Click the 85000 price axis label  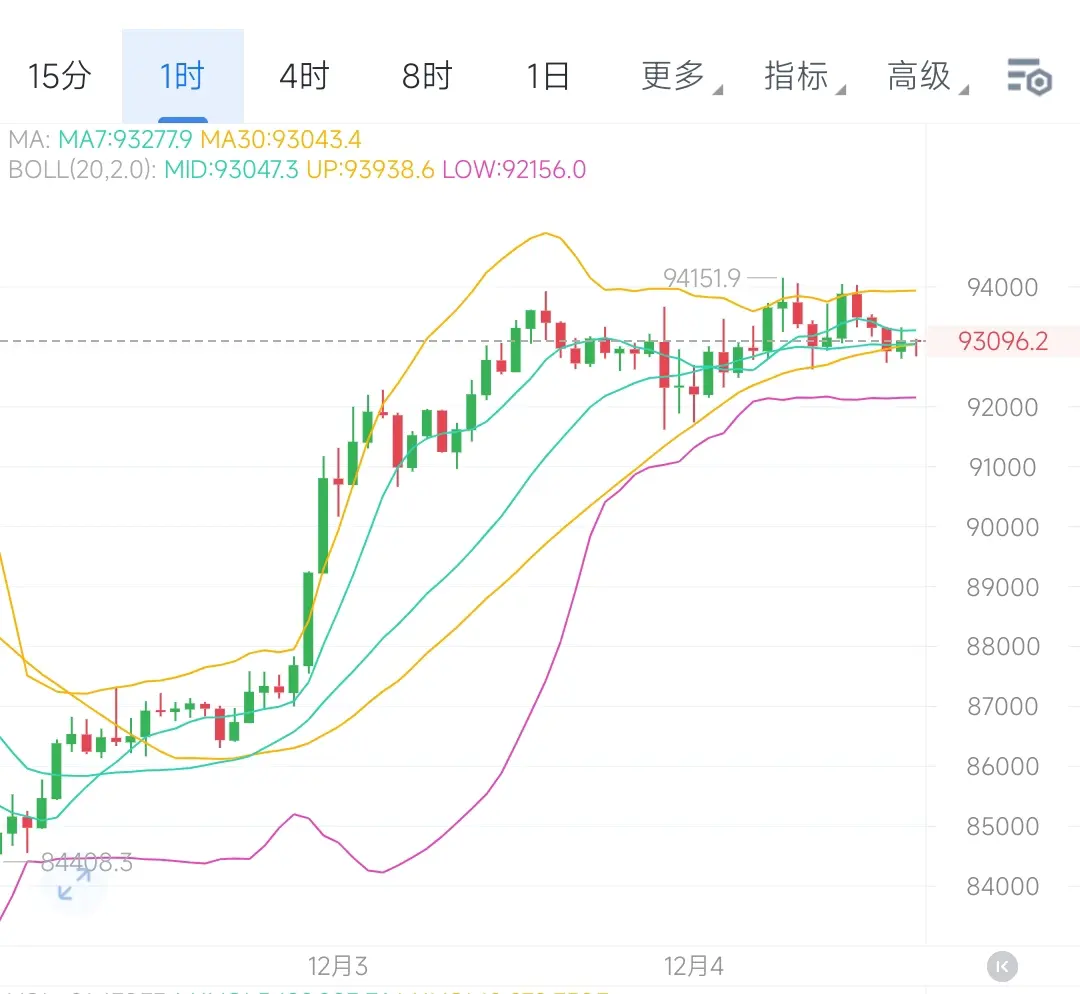click(1003, 827)
